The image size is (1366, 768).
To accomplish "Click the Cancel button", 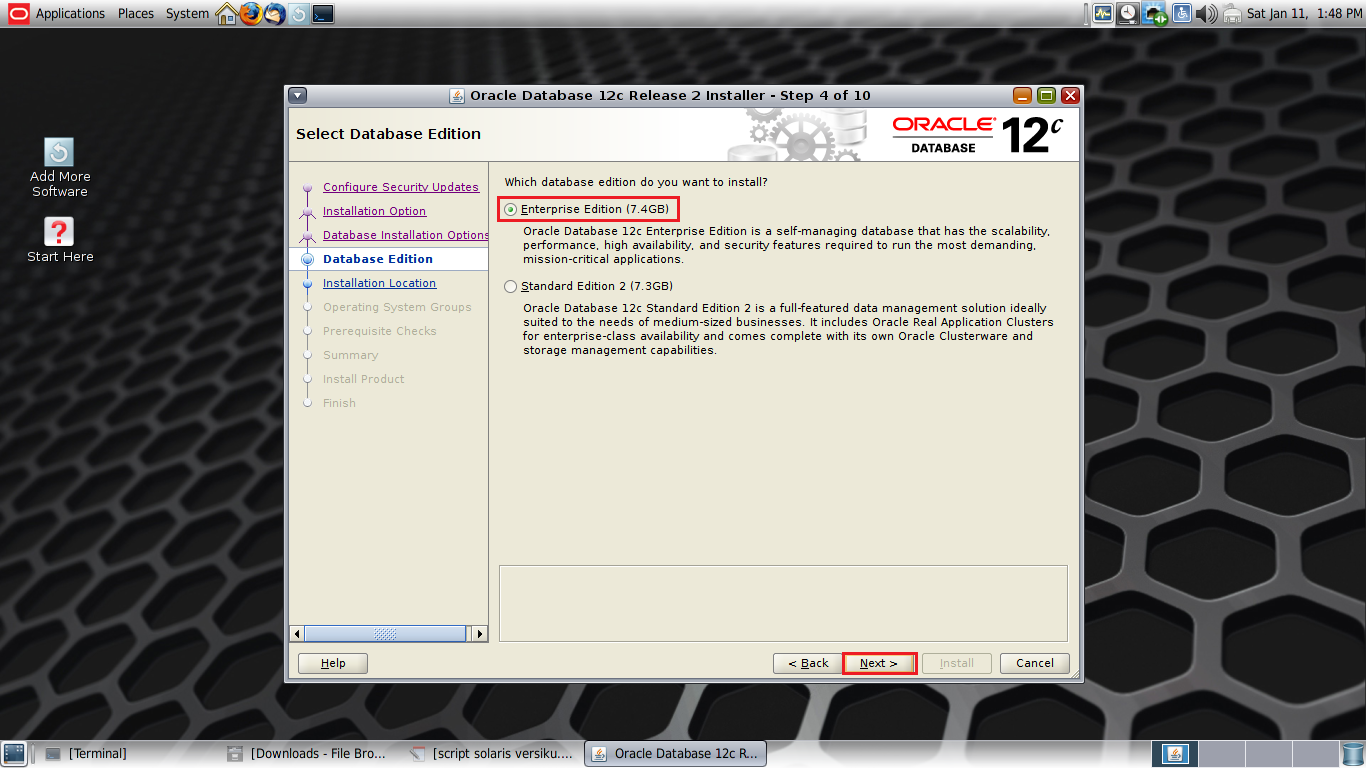I will click(1035, 663).
